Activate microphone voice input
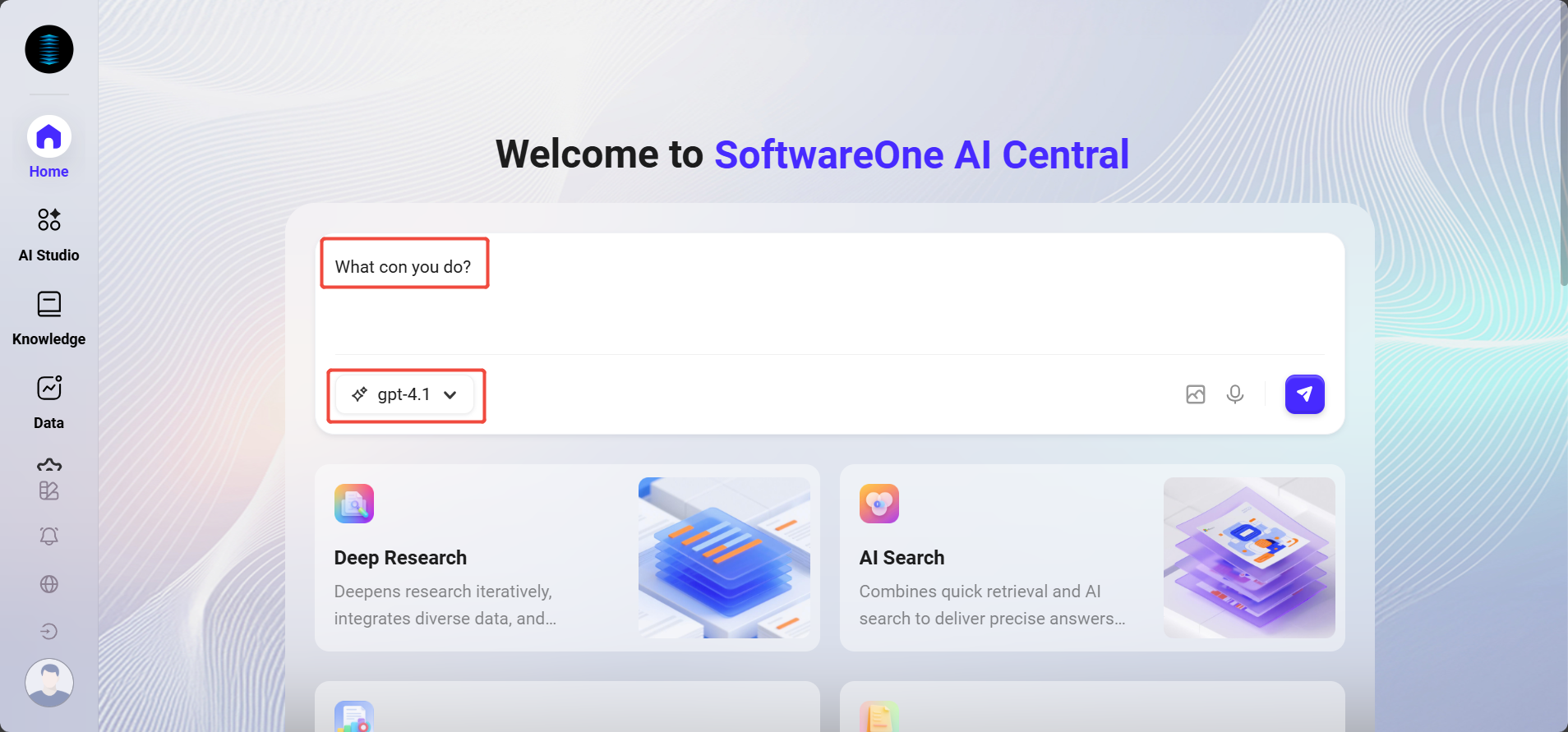 pos(1234,394)
